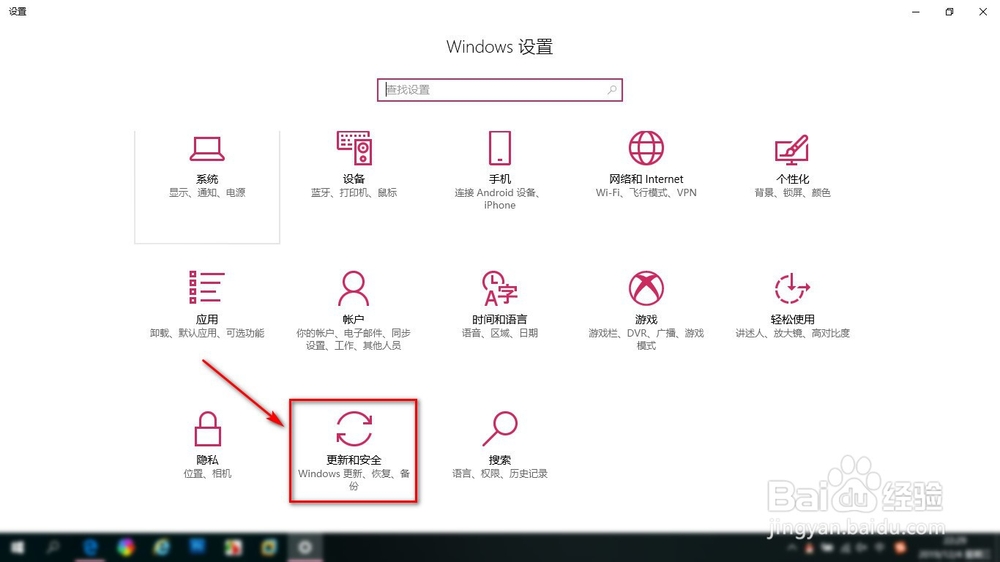Open the 搜索 (Search) magnifier category icon
This screenshot has height=562, width=1000.
pos(499,429)
